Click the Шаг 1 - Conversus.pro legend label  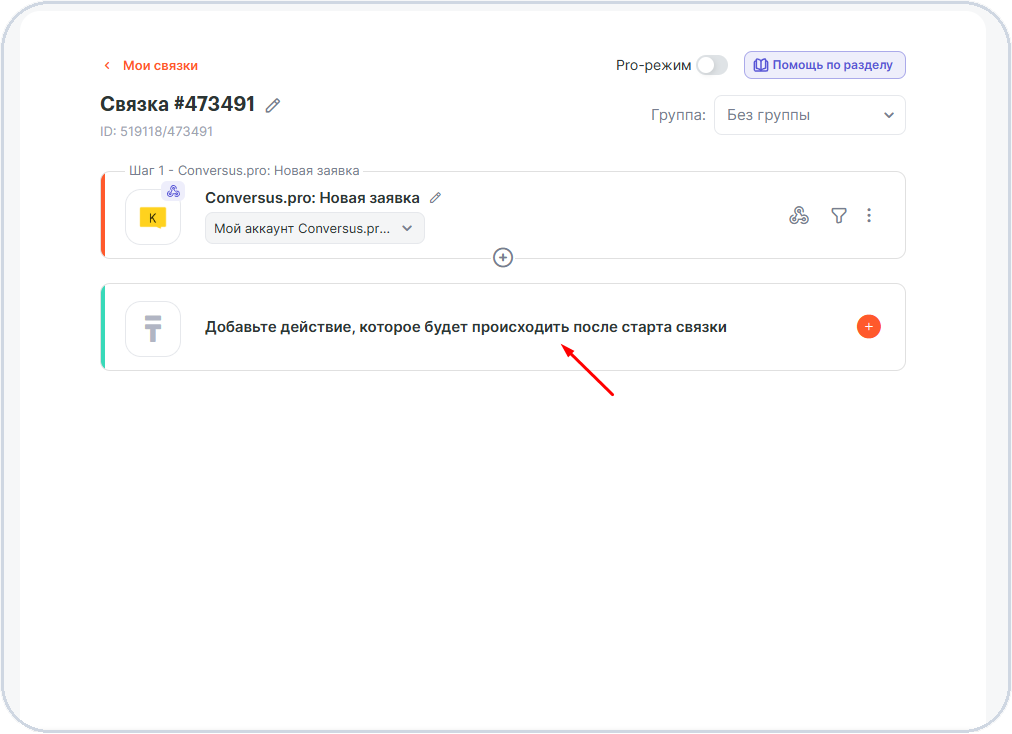click(x=244, y=170)
